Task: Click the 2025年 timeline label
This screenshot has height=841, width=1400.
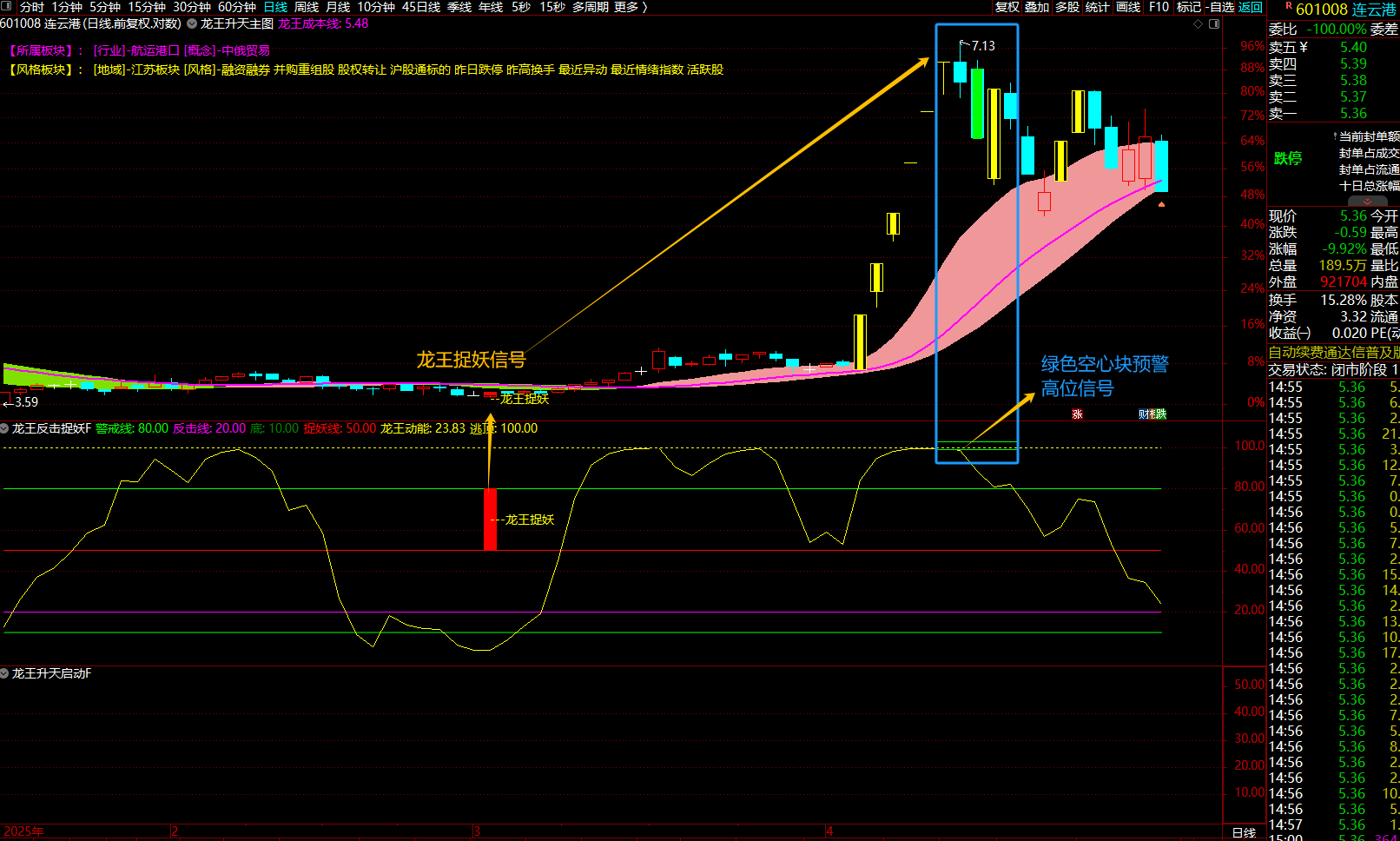Action: pos(23,831)
